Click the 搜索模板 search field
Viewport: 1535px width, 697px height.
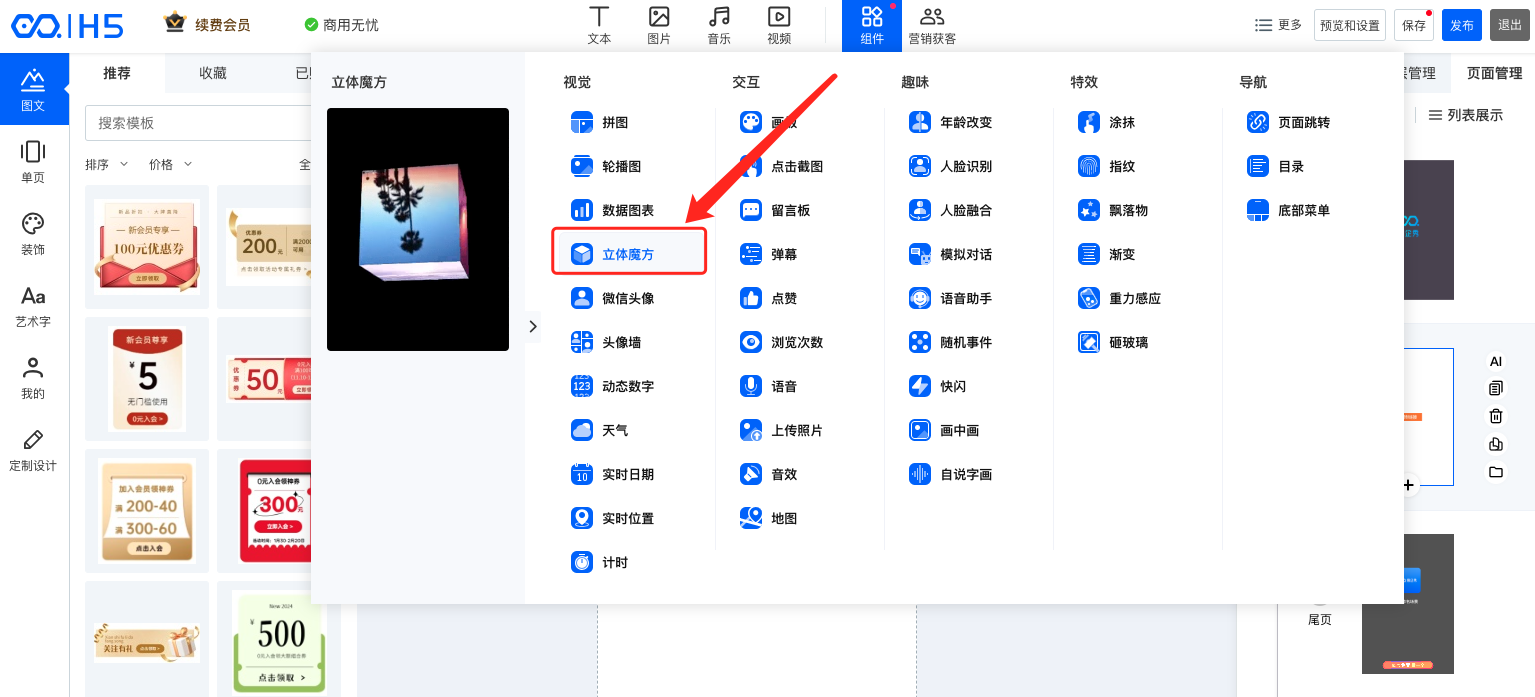tap(200, 122)
